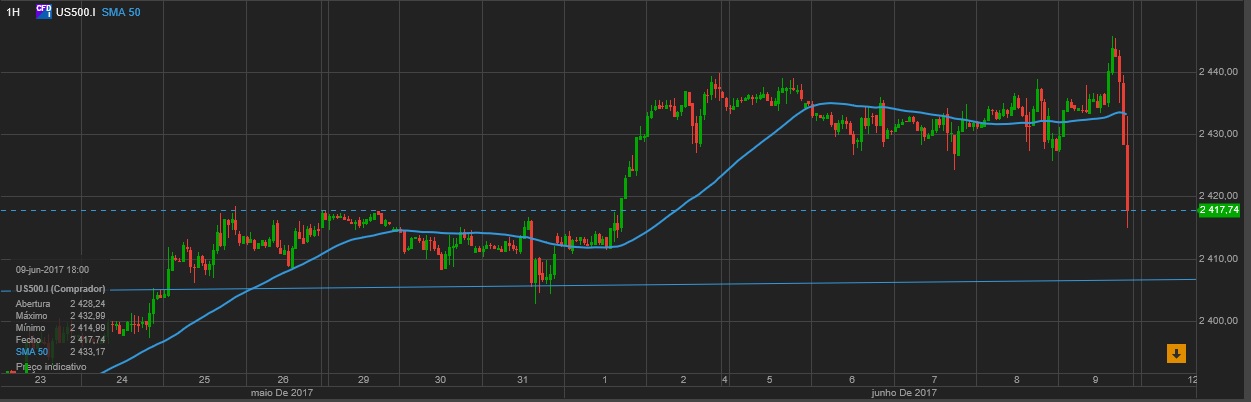Click date 9 on time axis
The image size is (1251, 402).
tap(1096, 380)
